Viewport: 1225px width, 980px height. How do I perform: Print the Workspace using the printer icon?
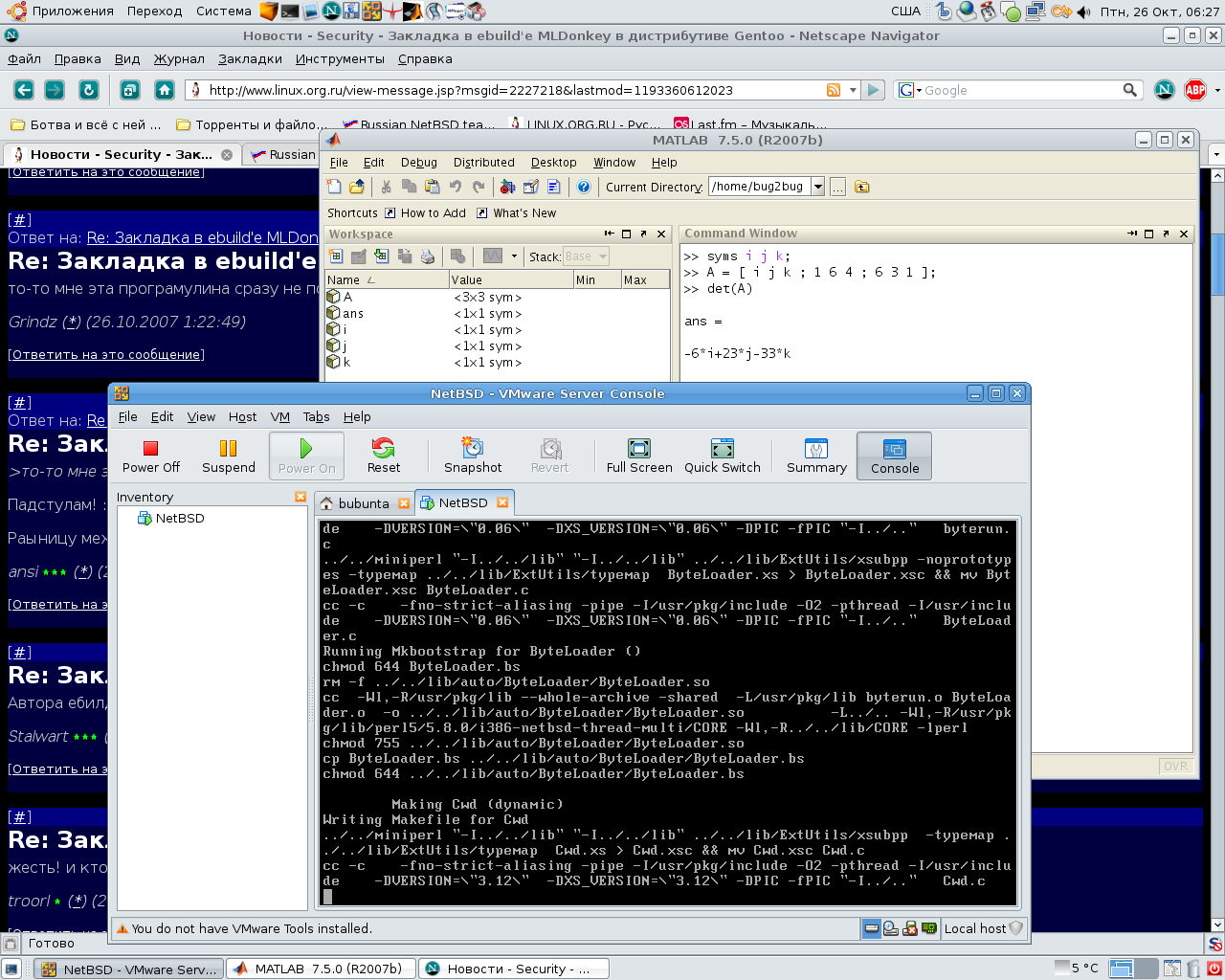(x=428, y=256)
